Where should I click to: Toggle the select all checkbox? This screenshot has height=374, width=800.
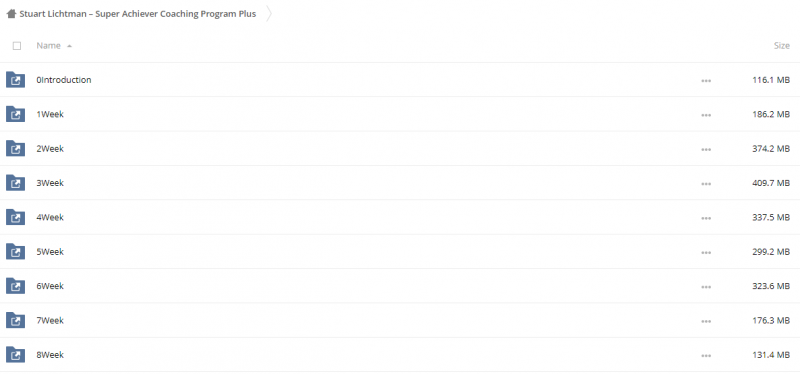17,46
